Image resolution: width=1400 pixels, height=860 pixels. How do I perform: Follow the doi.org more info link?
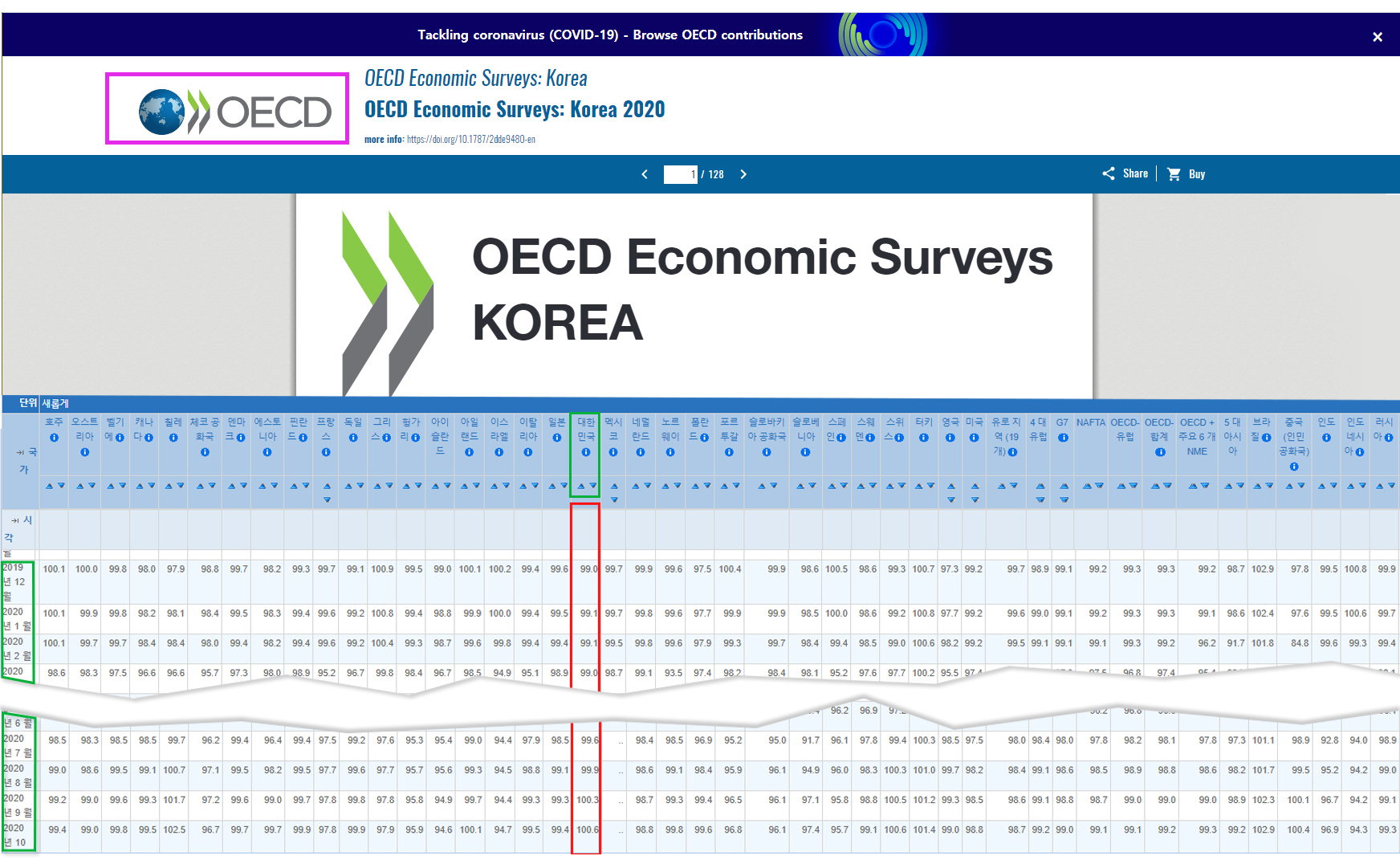(x=471, y=140)
